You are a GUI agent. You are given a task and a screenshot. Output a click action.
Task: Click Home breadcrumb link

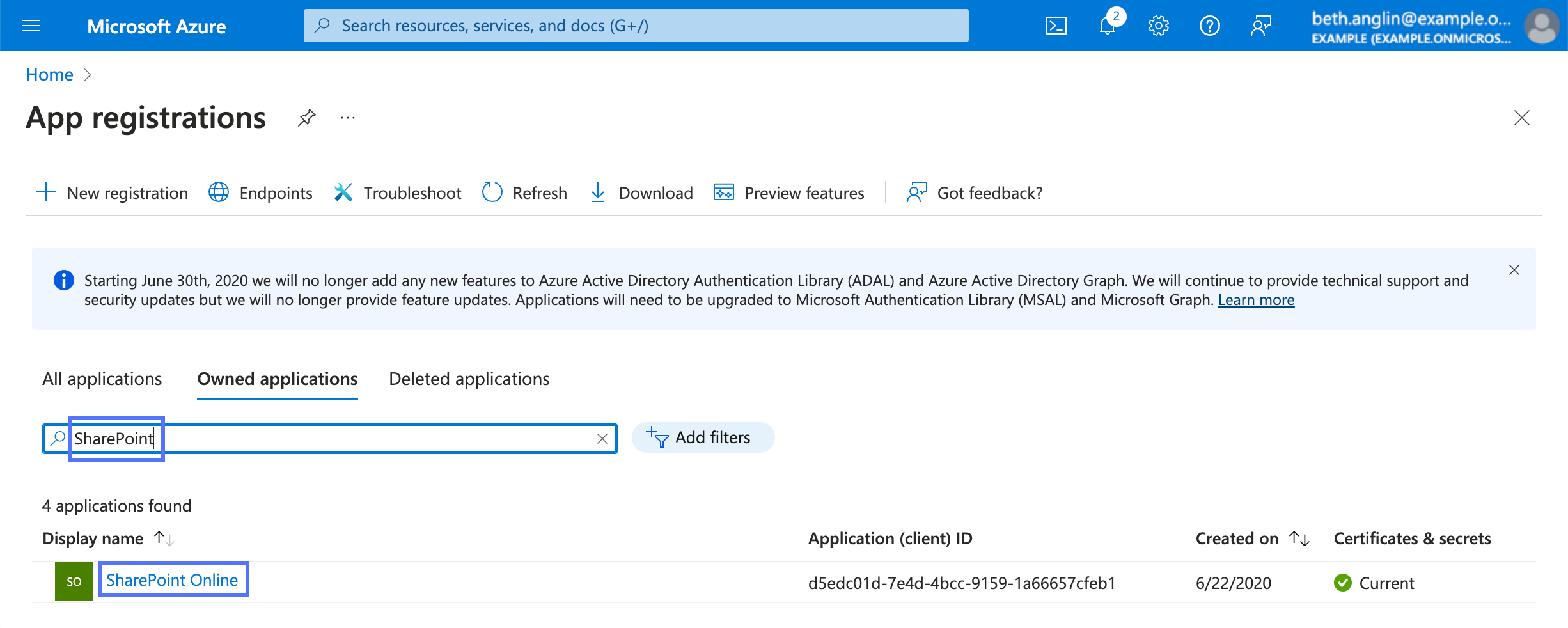tap(49, 75)
